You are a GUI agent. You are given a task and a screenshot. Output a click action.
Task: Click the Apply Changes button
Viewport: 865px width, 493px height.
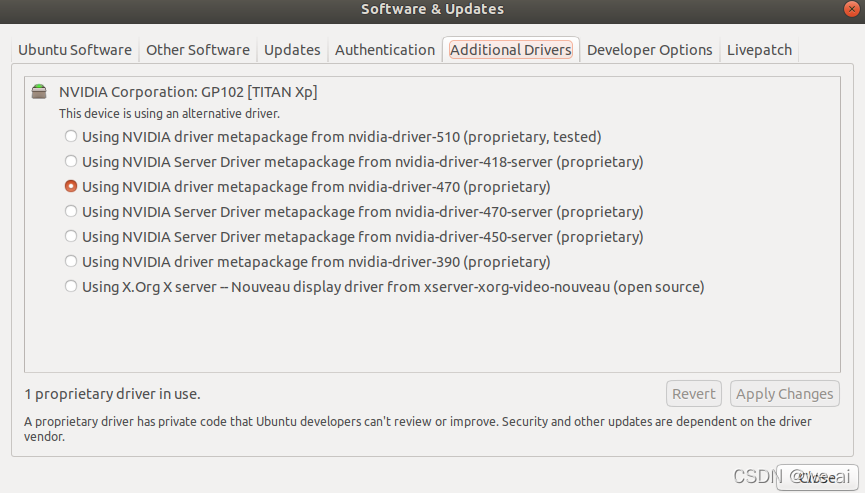pyautogui.click(x=784, y=394)
